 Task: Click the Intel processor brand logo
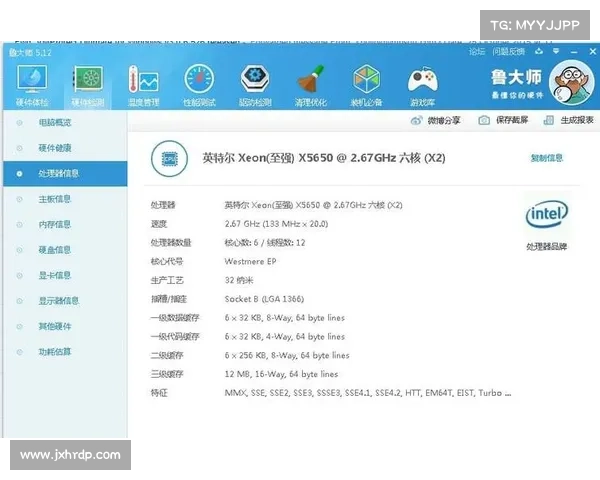click(x=546, y=215)
